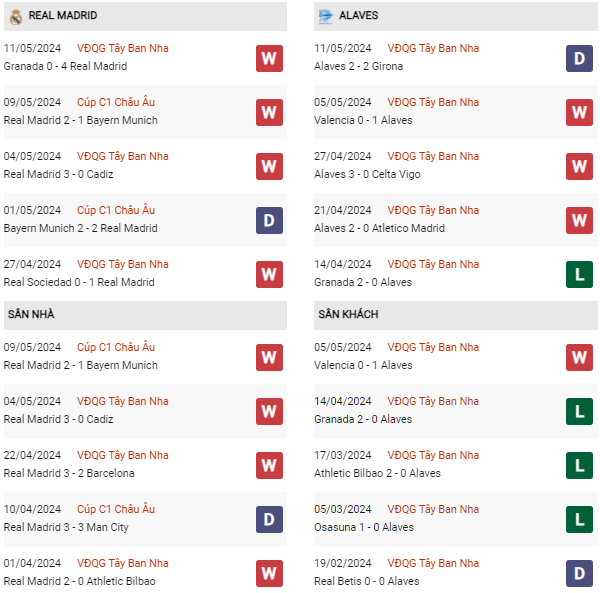Screen dimensions: 600x593
Task: Open the SÂN NHÀ home matches header
Action: pyautogui.click(x=30, y=314)
